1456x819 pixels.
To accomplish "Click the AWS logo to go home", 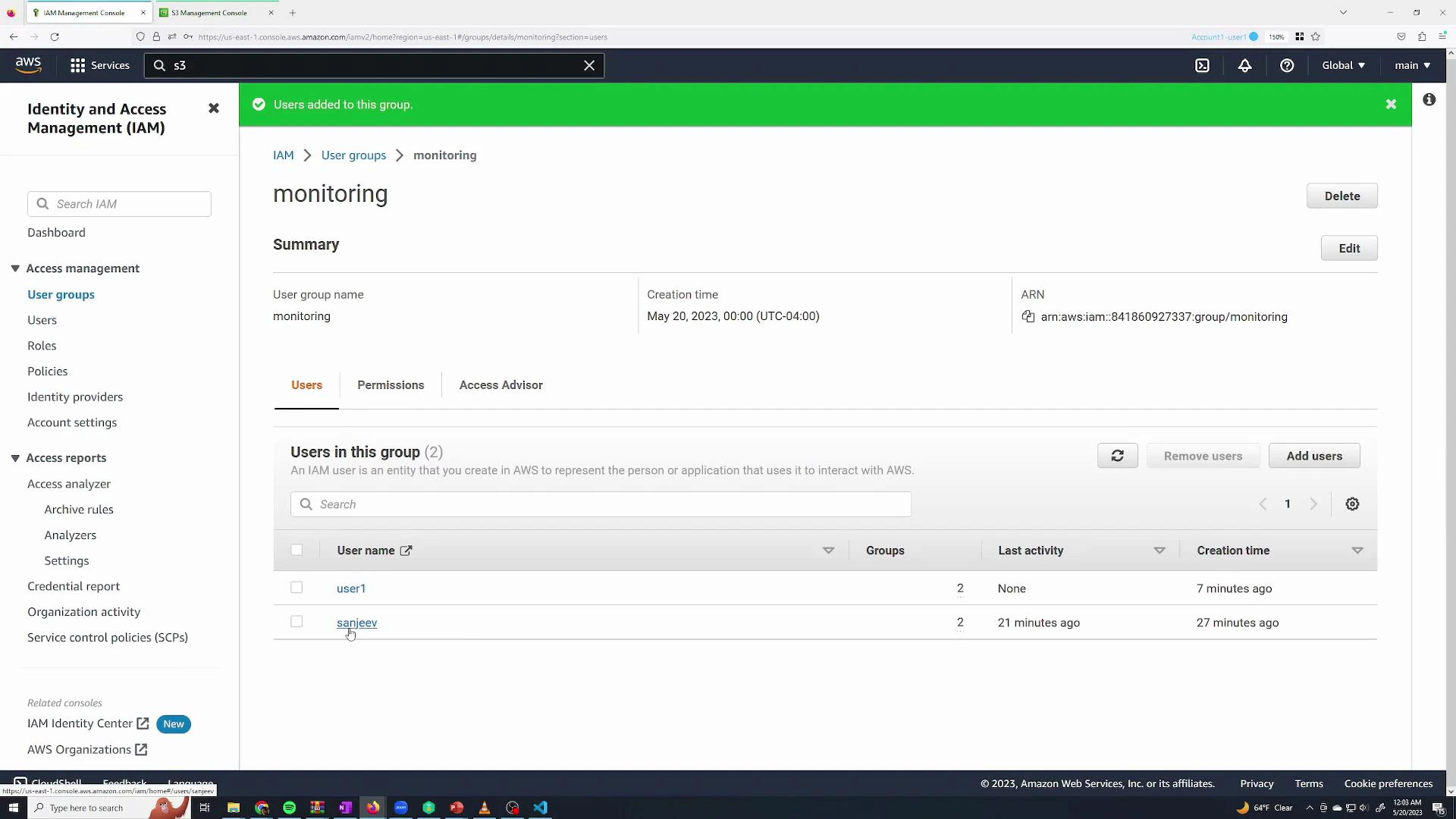I will [x=27, y=64].
